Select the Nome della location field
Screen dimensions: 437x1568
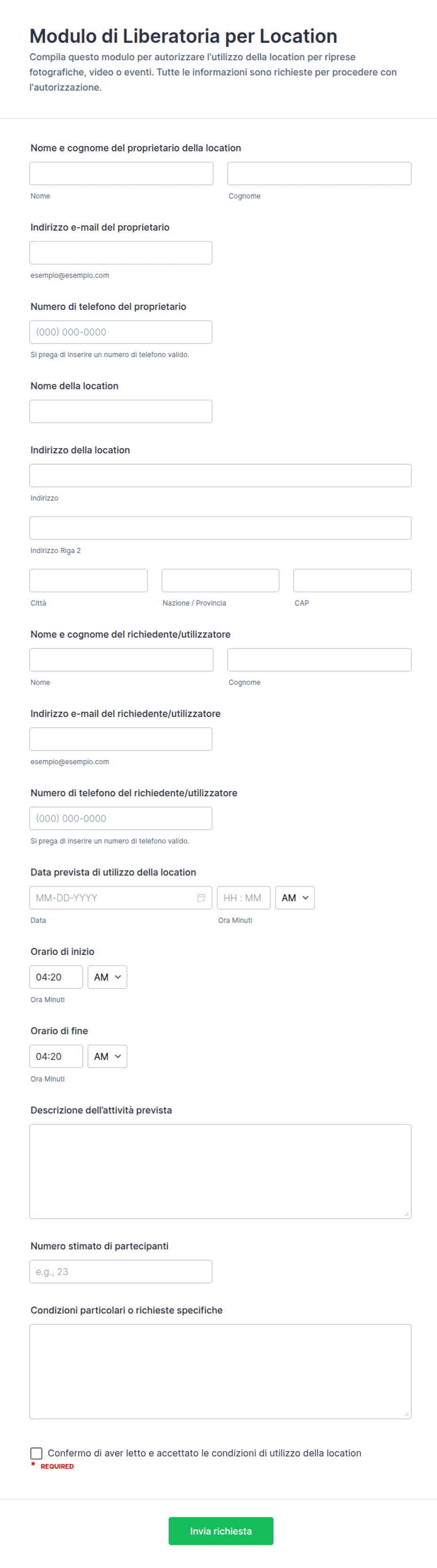[x=121, y=411]
